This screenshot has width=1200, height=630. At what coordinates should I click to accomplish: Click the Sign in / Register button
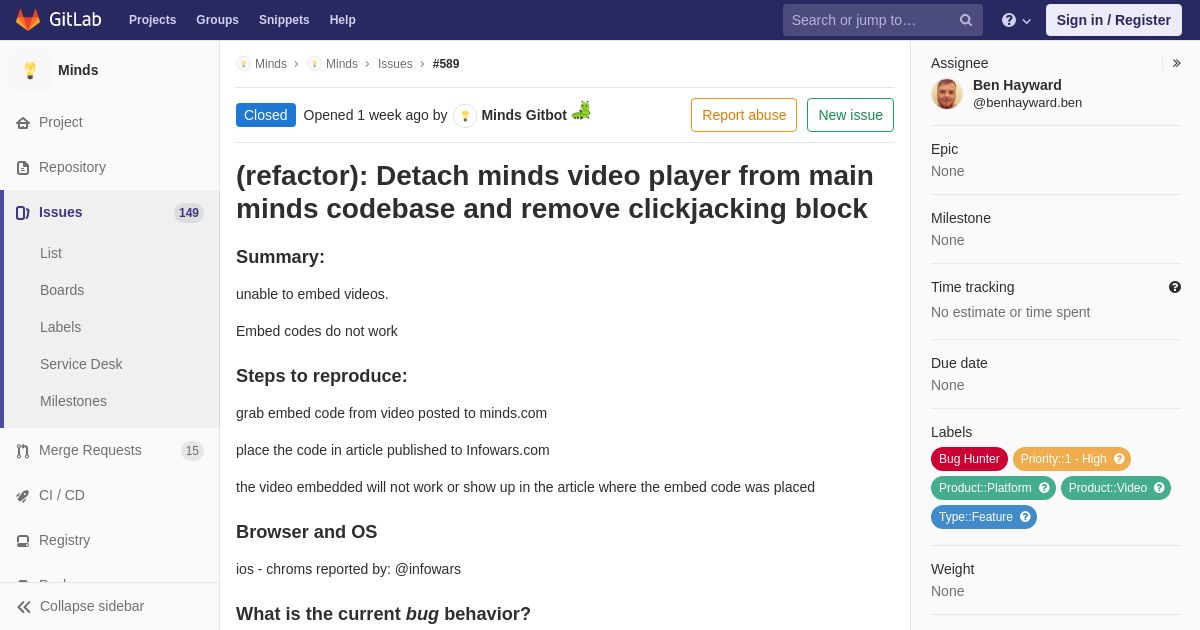point(1113,20)
